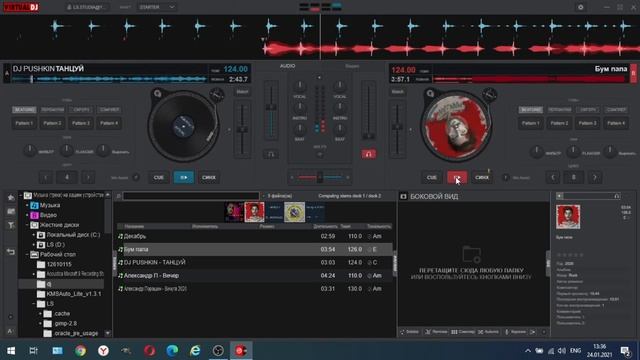Image resolution: width=640 pixels, height=360 pixels.
Task: Open Windows Start menu
Action: 11,351
